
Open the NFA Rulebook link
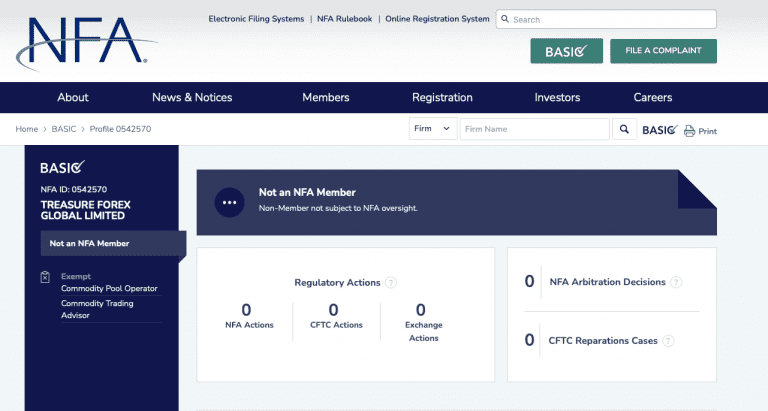click(344, 19)
